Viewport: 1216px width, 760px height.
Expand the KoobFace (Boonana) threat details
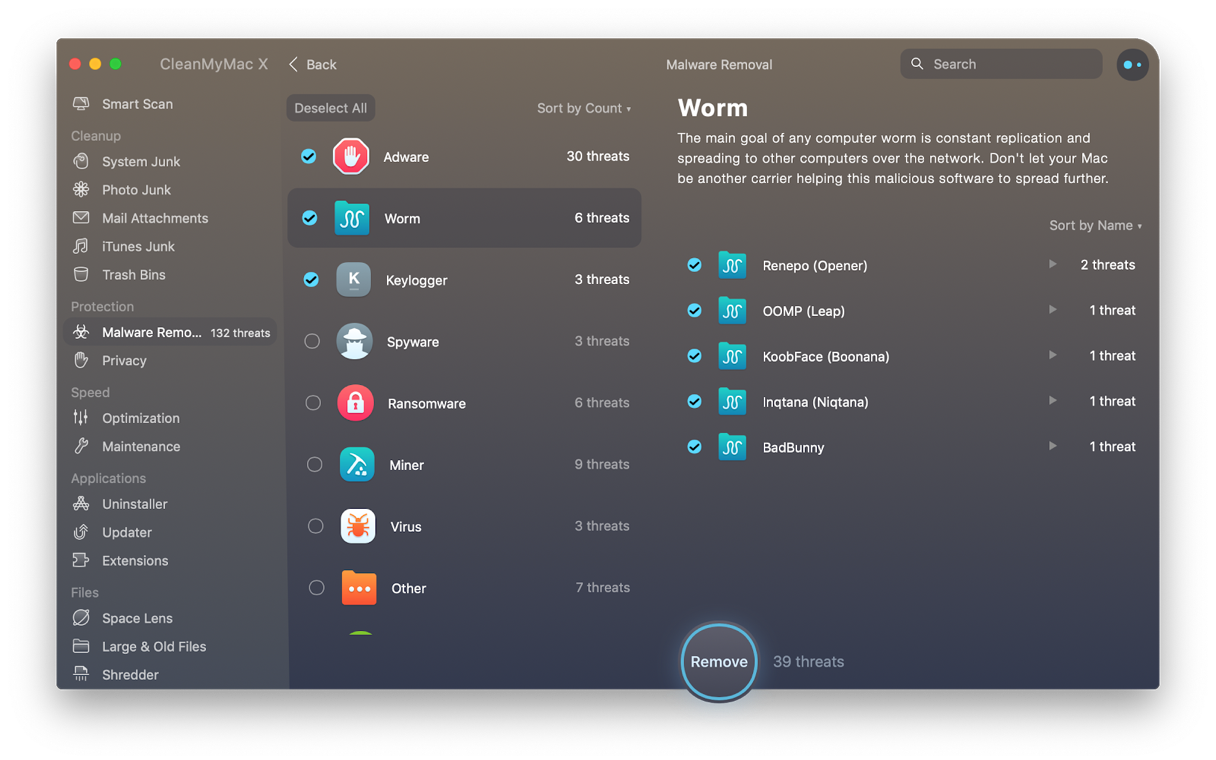click(x=1052, y=355)
